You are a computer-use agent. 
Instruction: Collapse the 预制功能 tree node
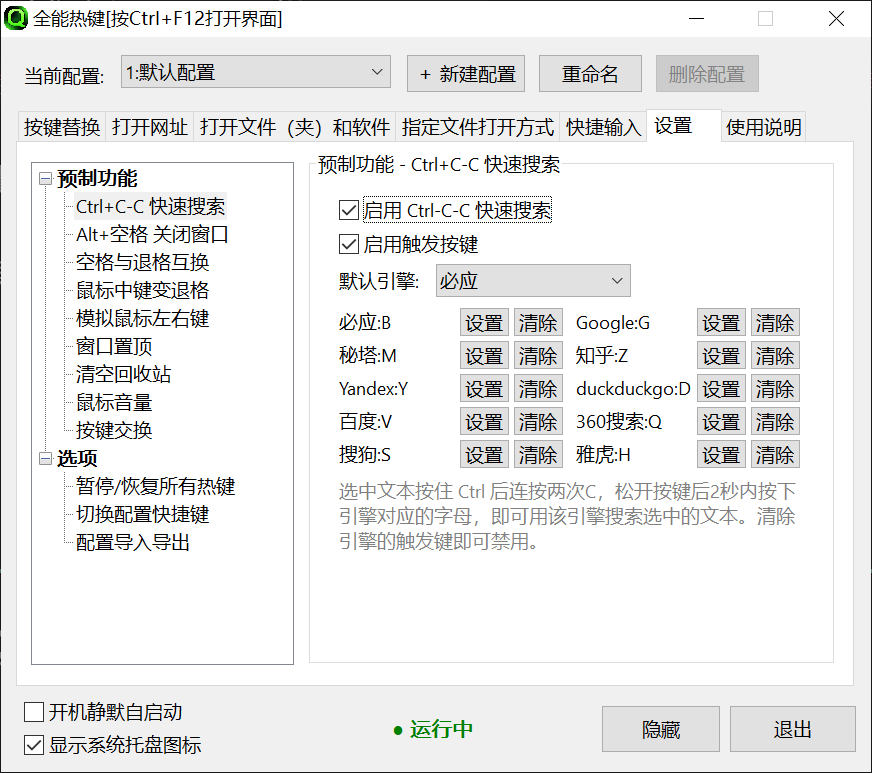tap(45, 179)
